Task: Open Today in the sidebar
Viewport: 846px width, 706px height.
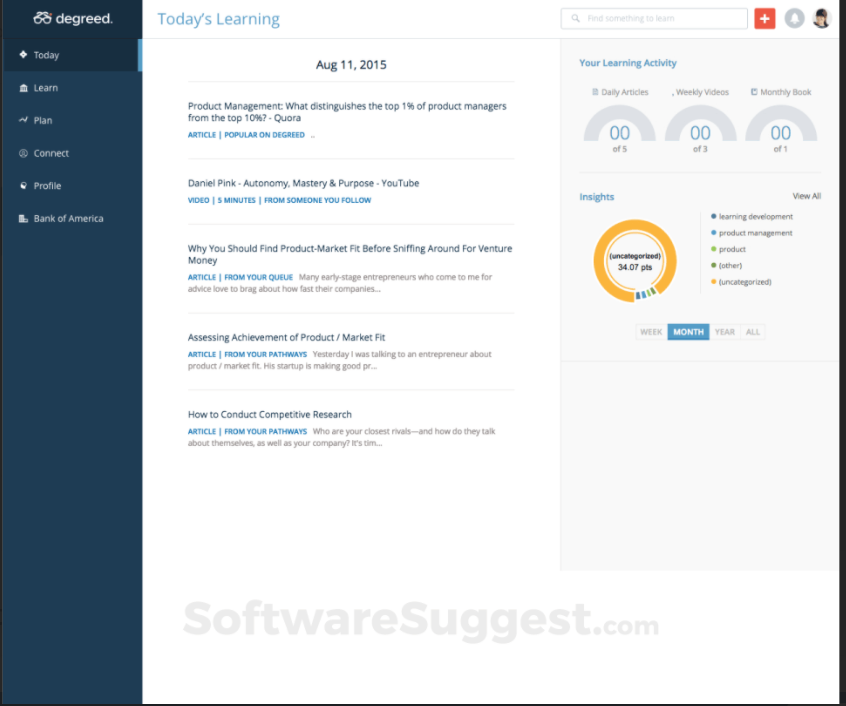Action: (71, 55)
